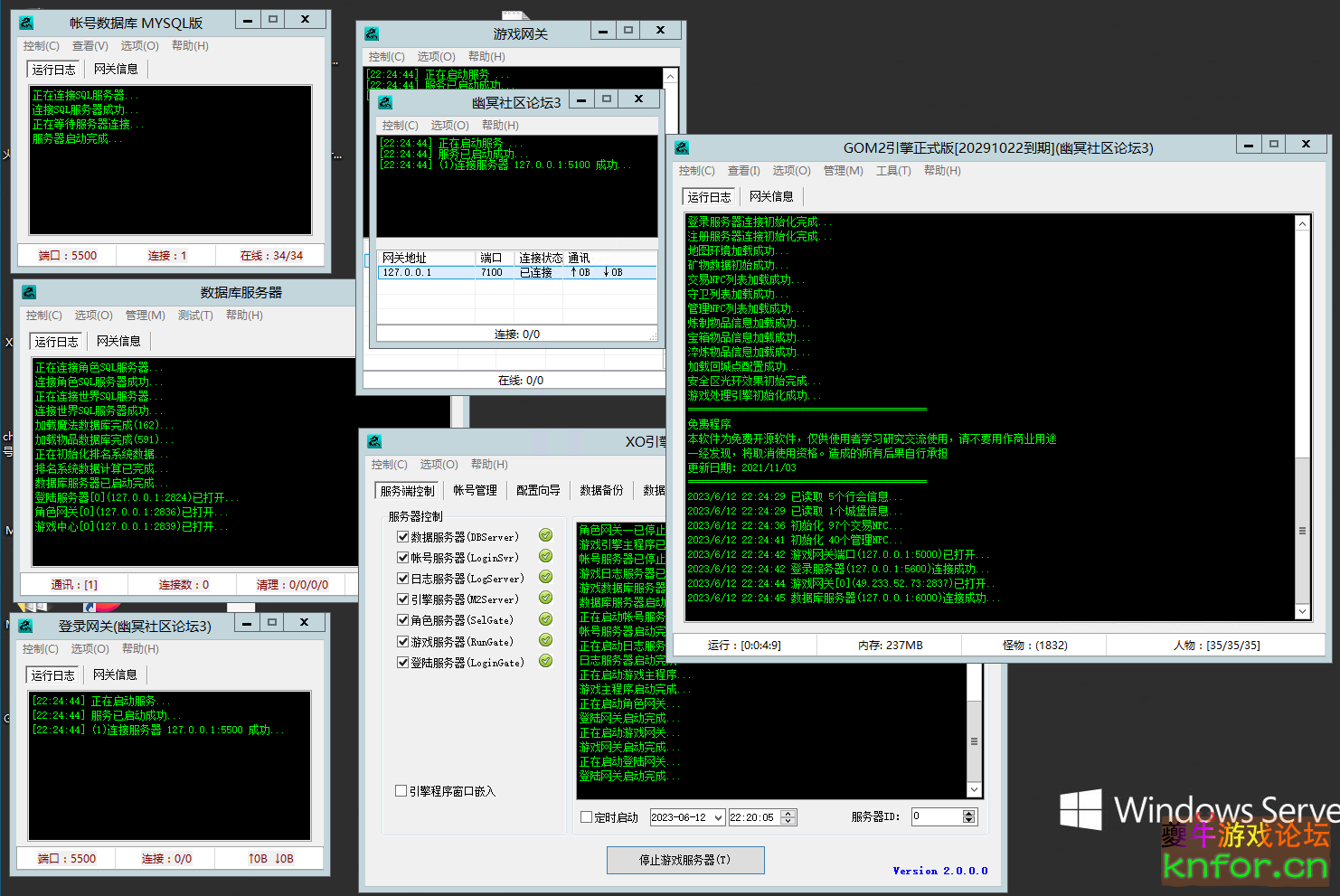The width and height of the screenshot is (1340, 896).
Task: Click the 停止游戏服务器(T) button
Action: click(x=685, y=860)
